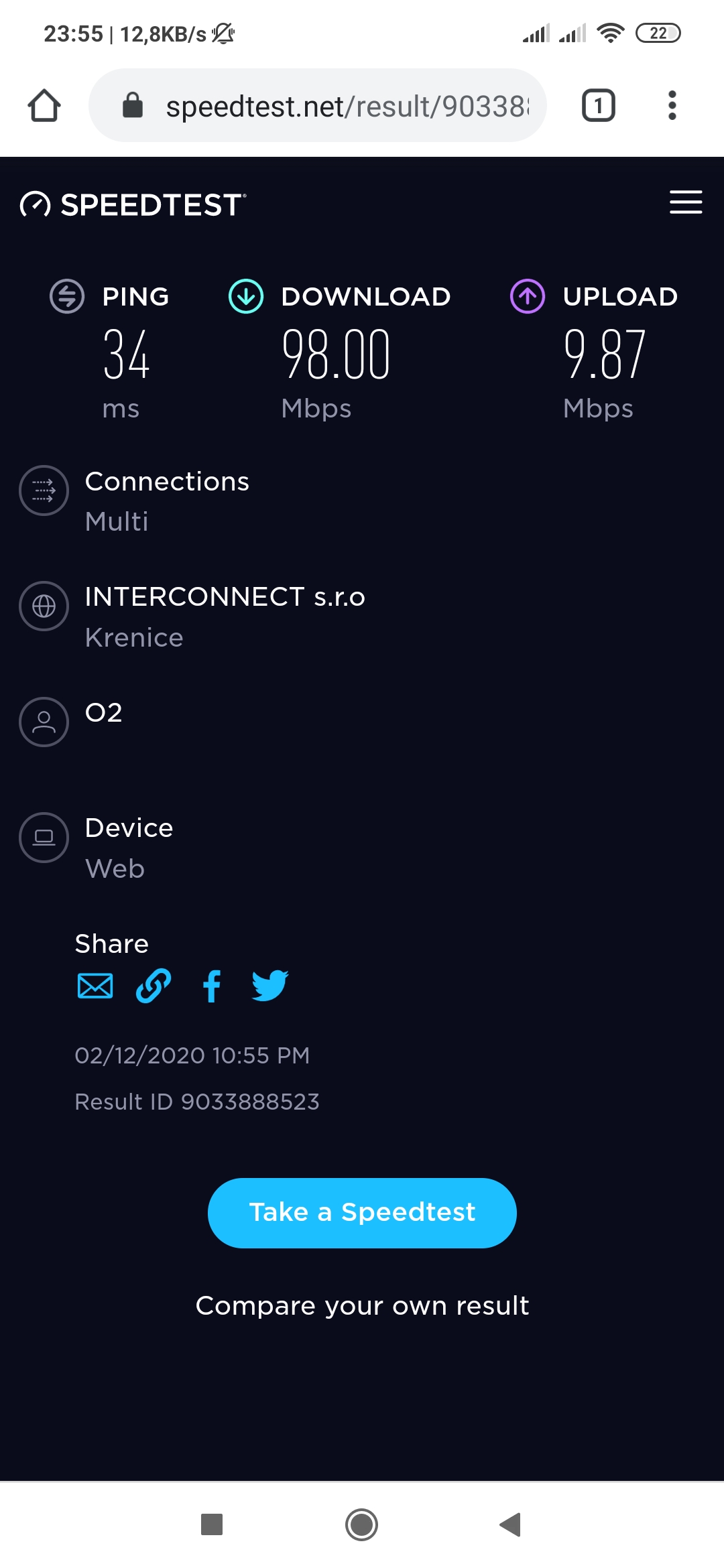Copy the result link icon
Viewport: 724px width, 1568px height.
point(154,986)
